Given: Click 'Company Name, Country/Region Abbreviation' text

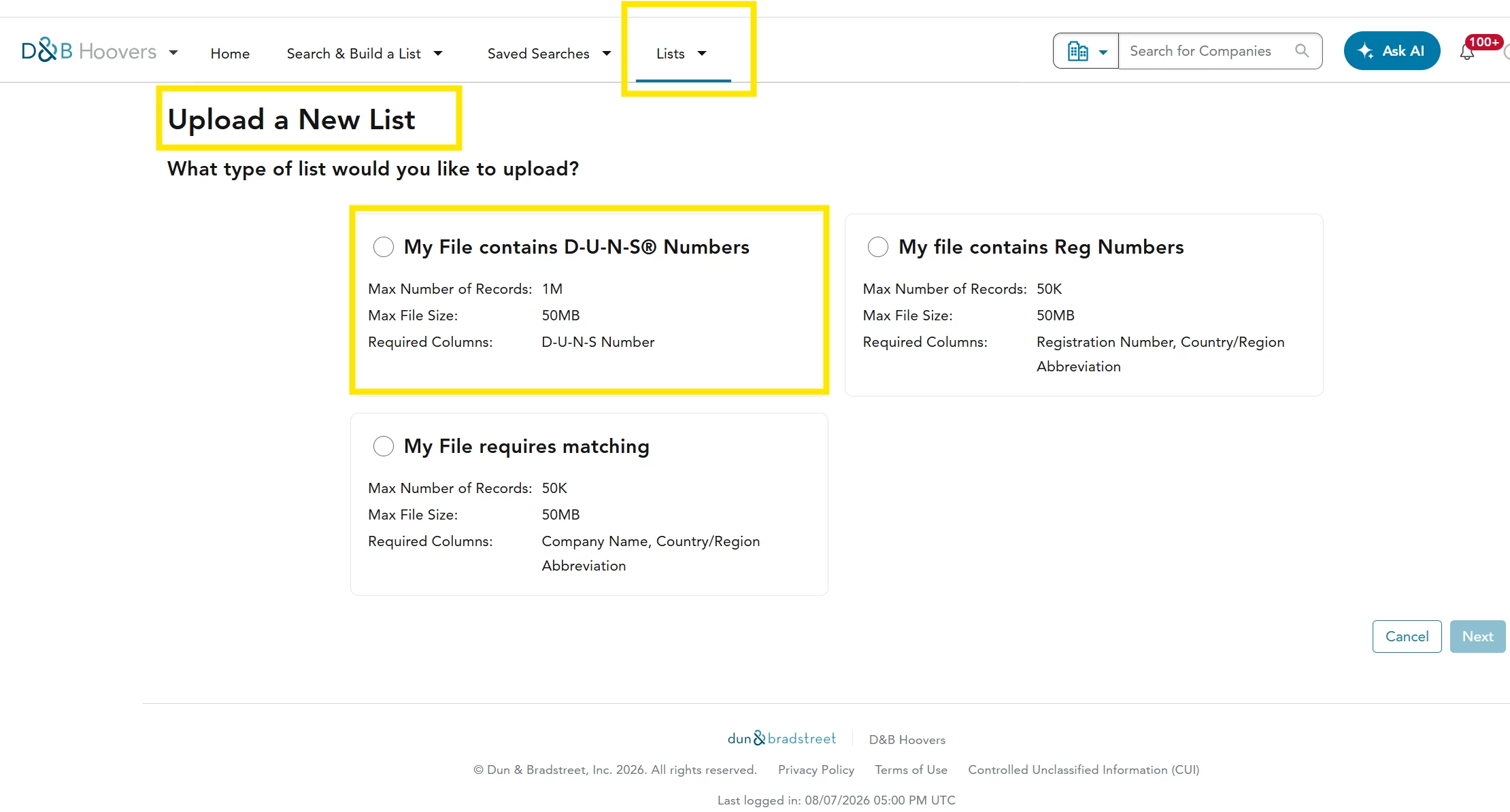Looking at the screenshot, I should [651, 554].
